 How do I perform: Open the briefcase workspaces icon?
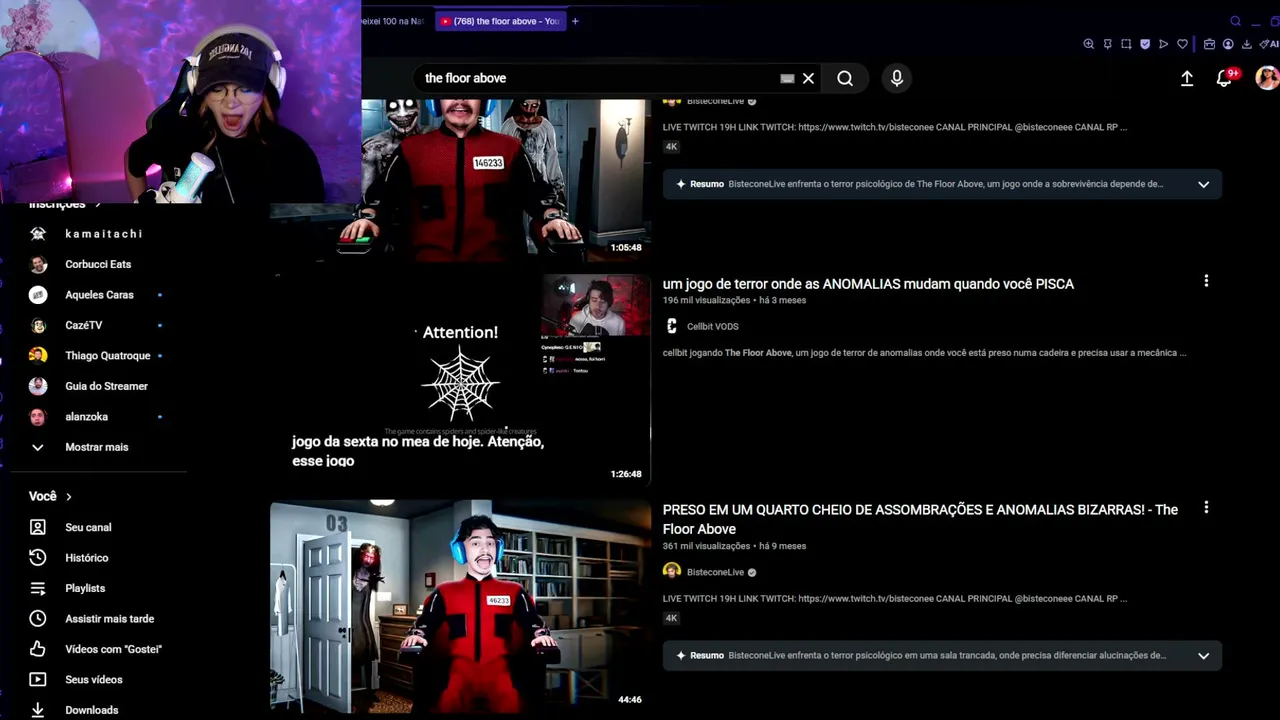1209,44
